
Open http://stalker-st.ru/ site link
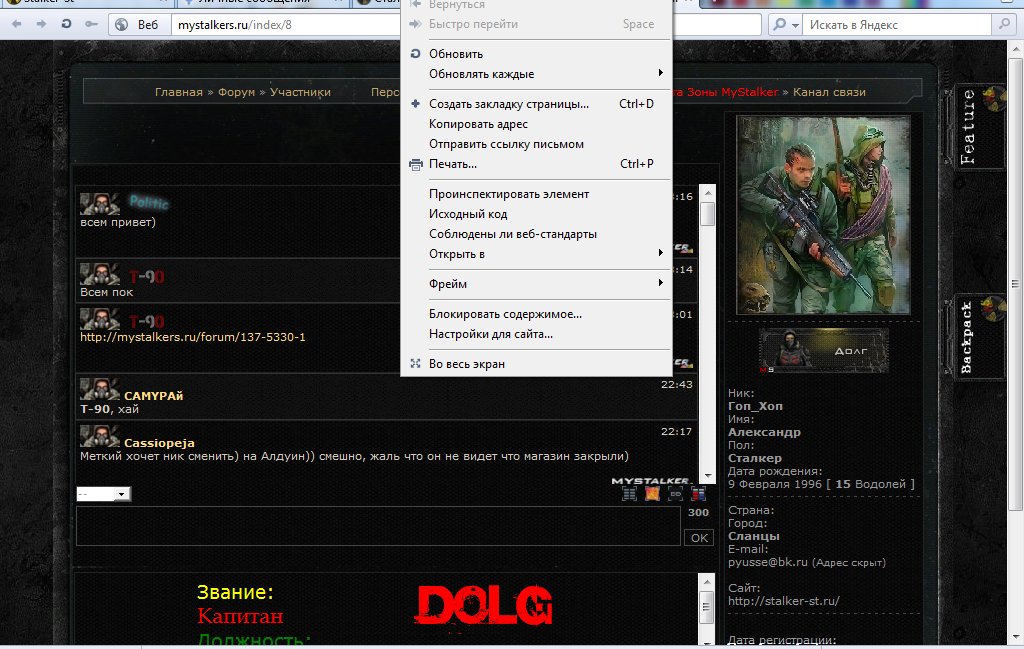coord(784,601)
